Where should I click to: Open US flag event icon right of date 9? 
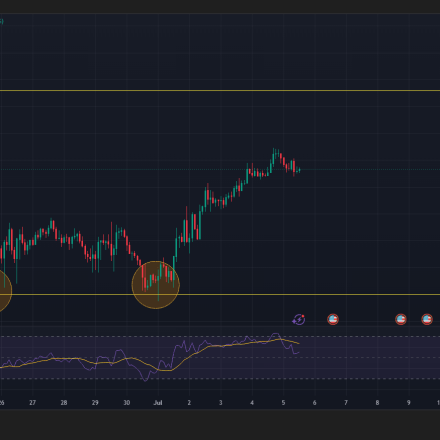427,319
